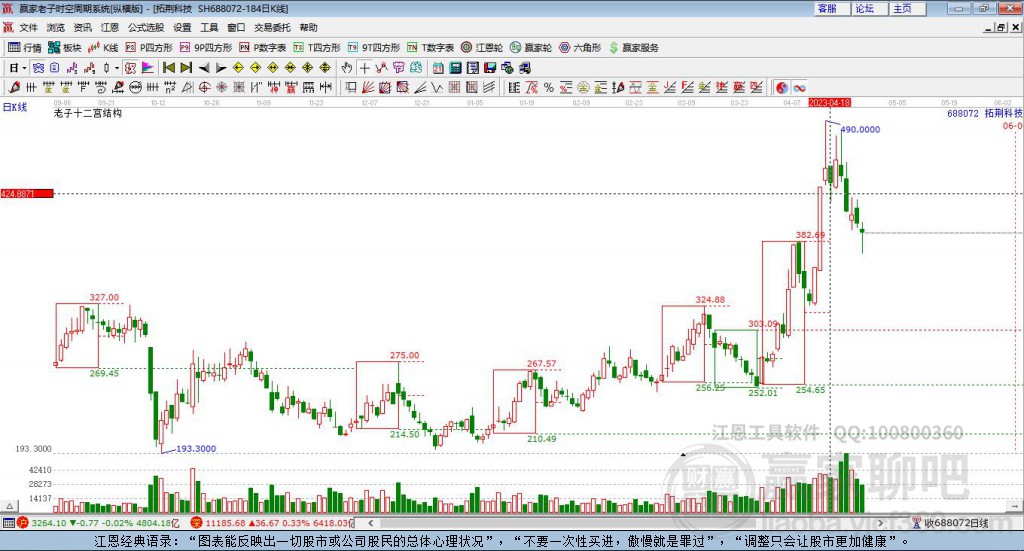The width and height of the screenshot is (1024, 551).
Task: Open the 交易委托 menu
Action: click(x=272, y=27)
